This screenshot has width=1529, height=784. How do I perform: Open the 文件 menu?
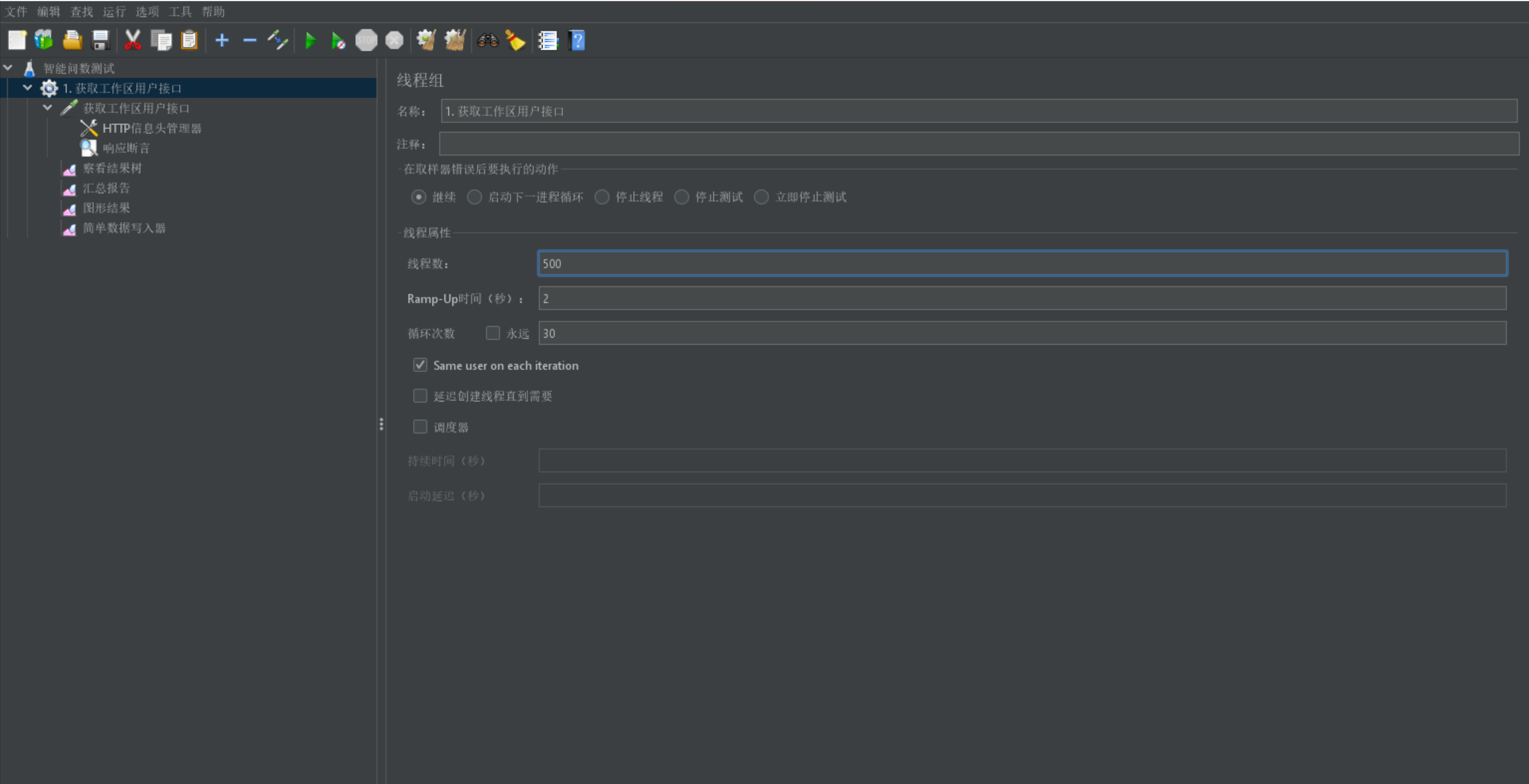point(16,11)
